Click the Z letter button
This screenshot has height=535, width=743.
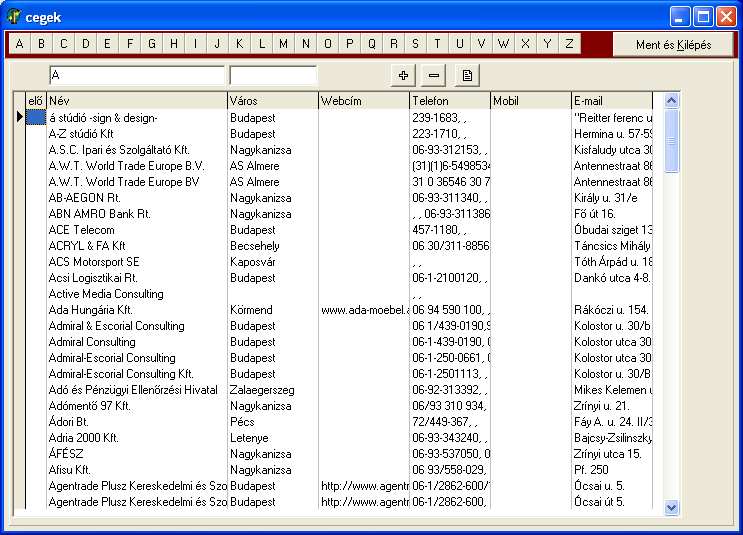570,44
